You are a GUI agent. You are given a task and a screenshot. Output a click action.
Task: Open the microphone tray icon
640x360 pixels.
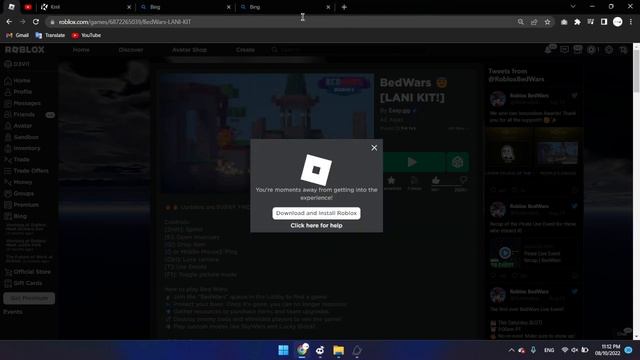[533, 350]
